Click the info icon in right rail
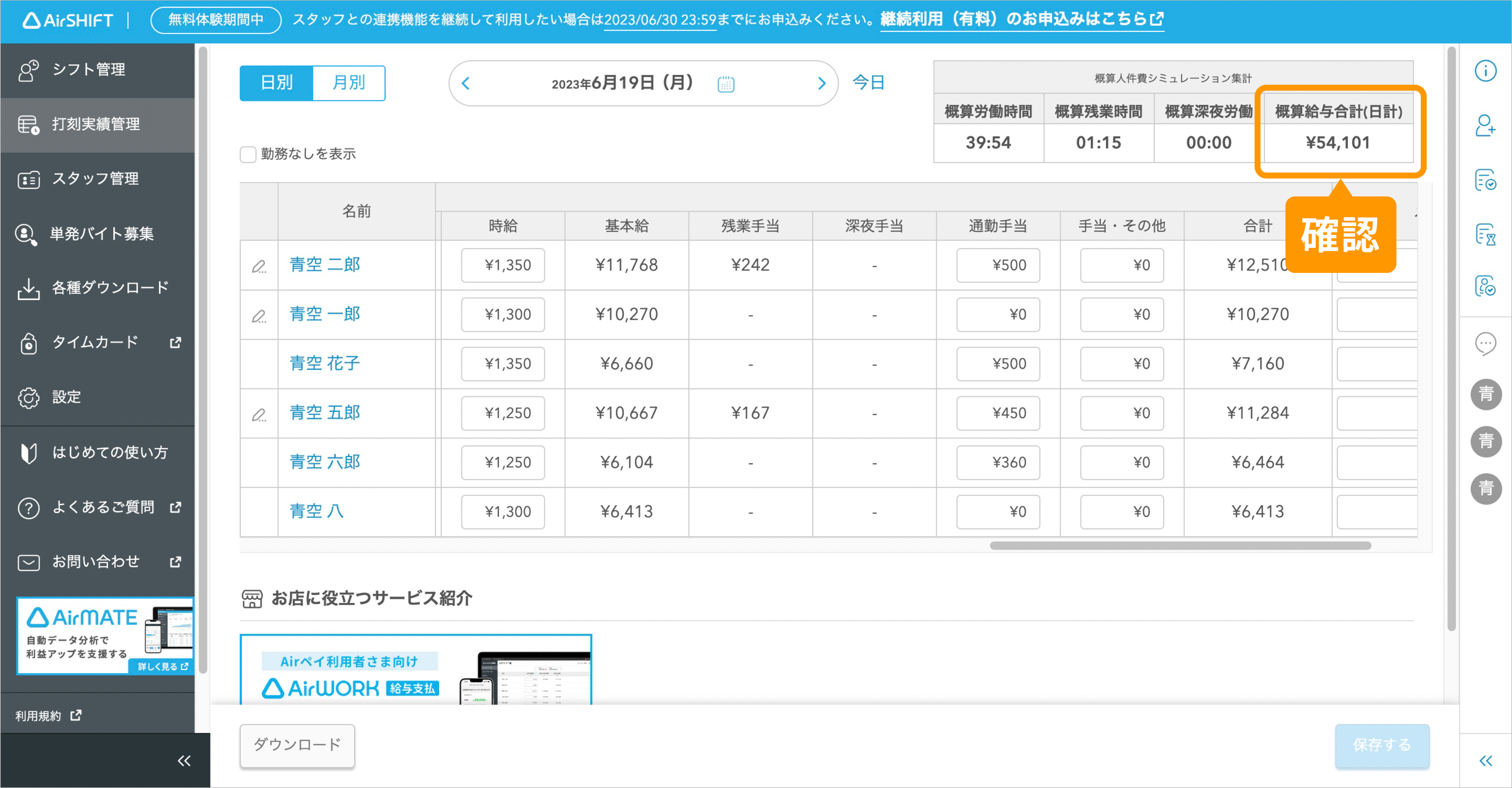The height and width of the screenshot is (788, 1512). tap(1485, 71)
